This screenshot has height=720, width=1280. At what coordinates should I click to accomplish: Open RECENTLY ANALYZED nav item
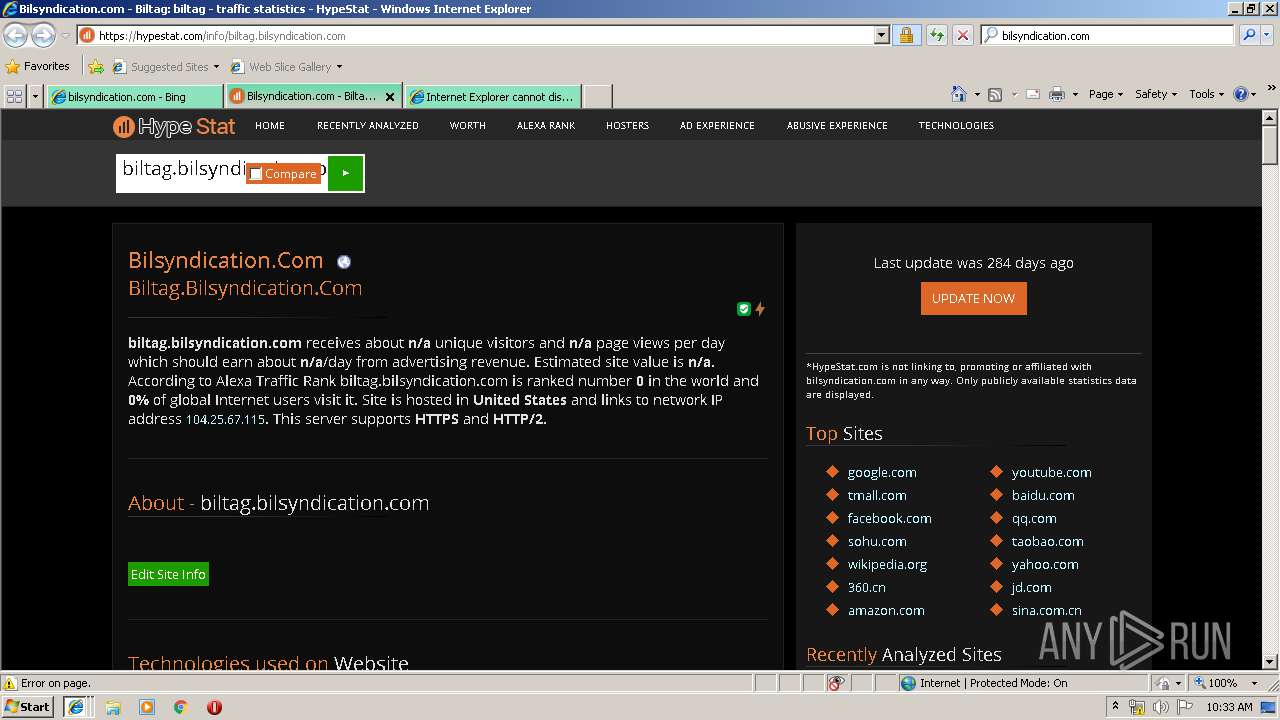click(x=368, y=126)
